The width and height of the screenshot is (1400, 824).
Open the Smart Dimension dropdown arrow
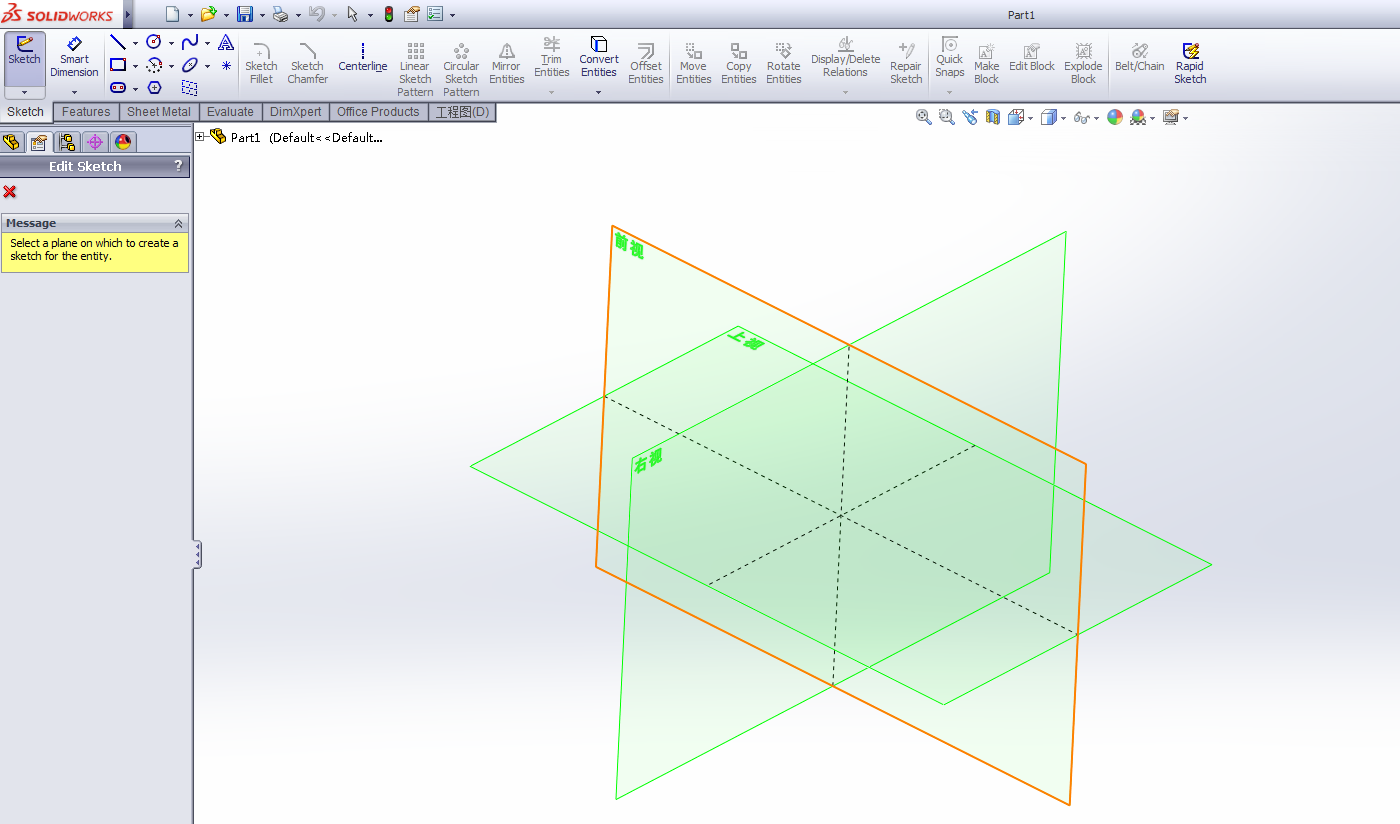(74, 93)
